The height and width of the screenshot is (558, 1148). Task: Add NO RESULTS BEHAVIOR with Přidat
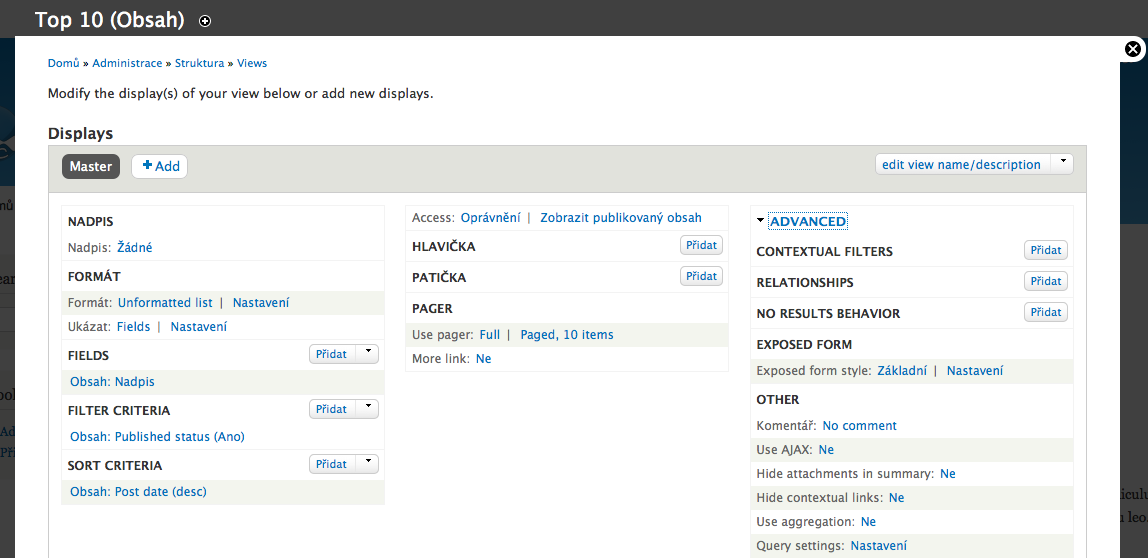point(1046,312)
